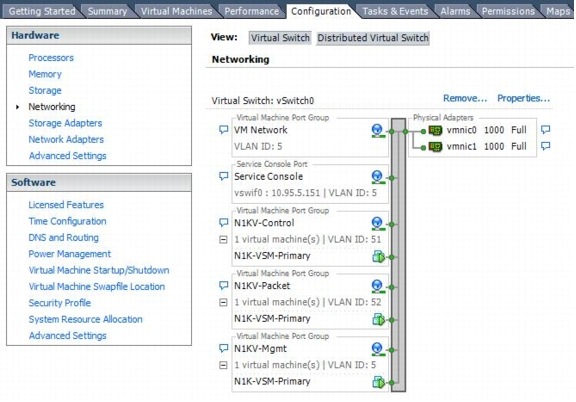Open Memory under Hardware
Screen dimensions: 576x402
click(45, 74)
